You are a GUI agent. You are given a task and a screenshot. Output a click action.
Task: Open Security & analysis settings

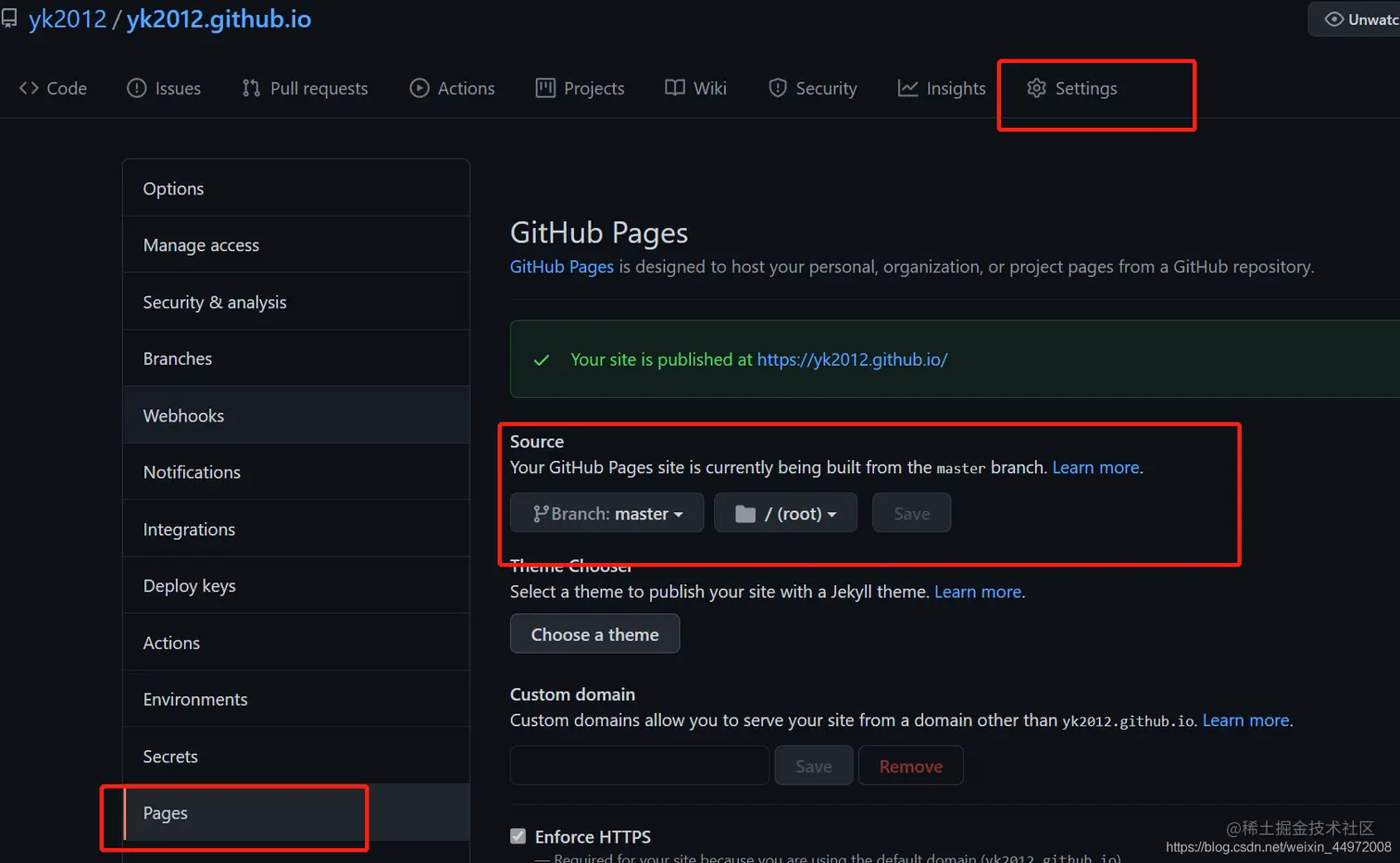tap(296, 302)
